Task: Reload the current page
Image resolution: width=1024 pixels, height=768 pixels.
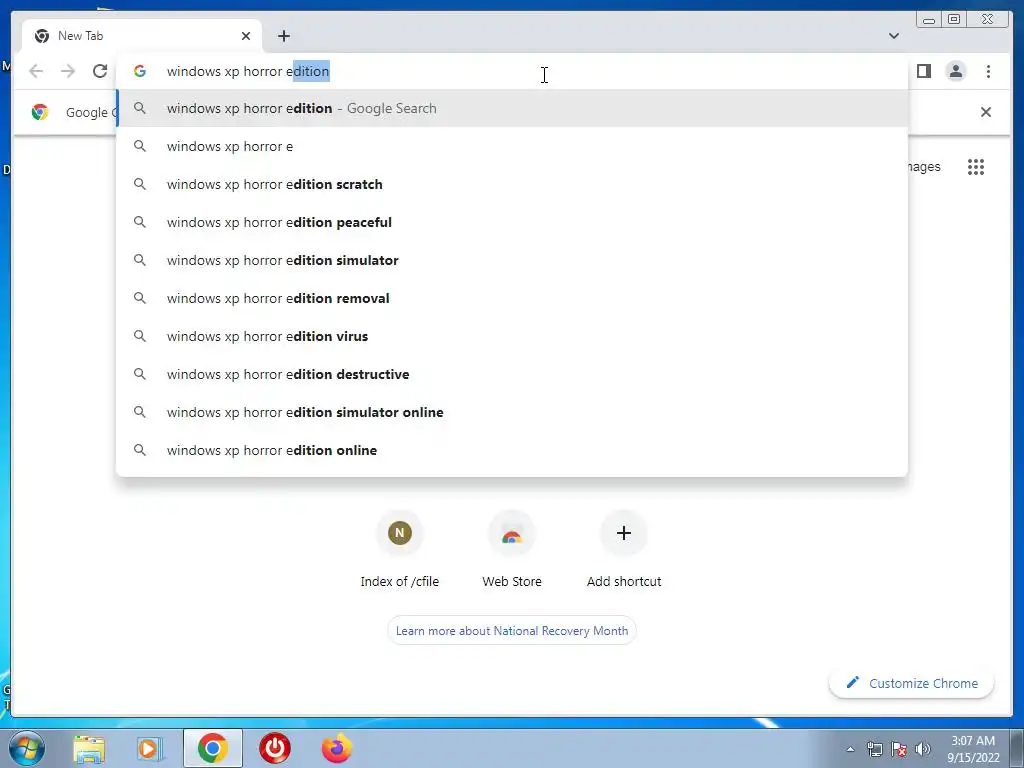Action: 100,71
